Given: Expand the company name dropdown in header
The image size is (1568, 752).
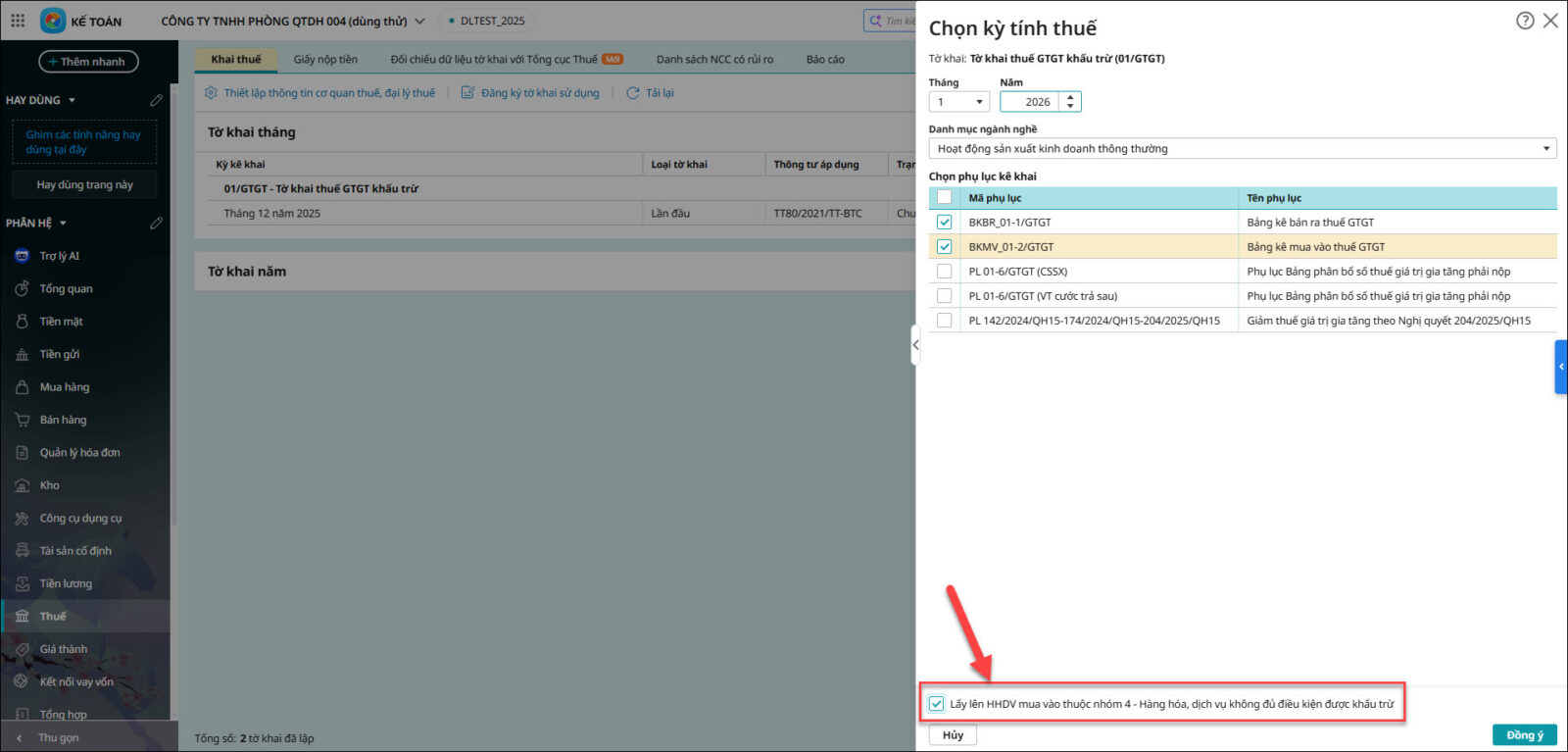Looking at the screenshot, I should point(420,21).
